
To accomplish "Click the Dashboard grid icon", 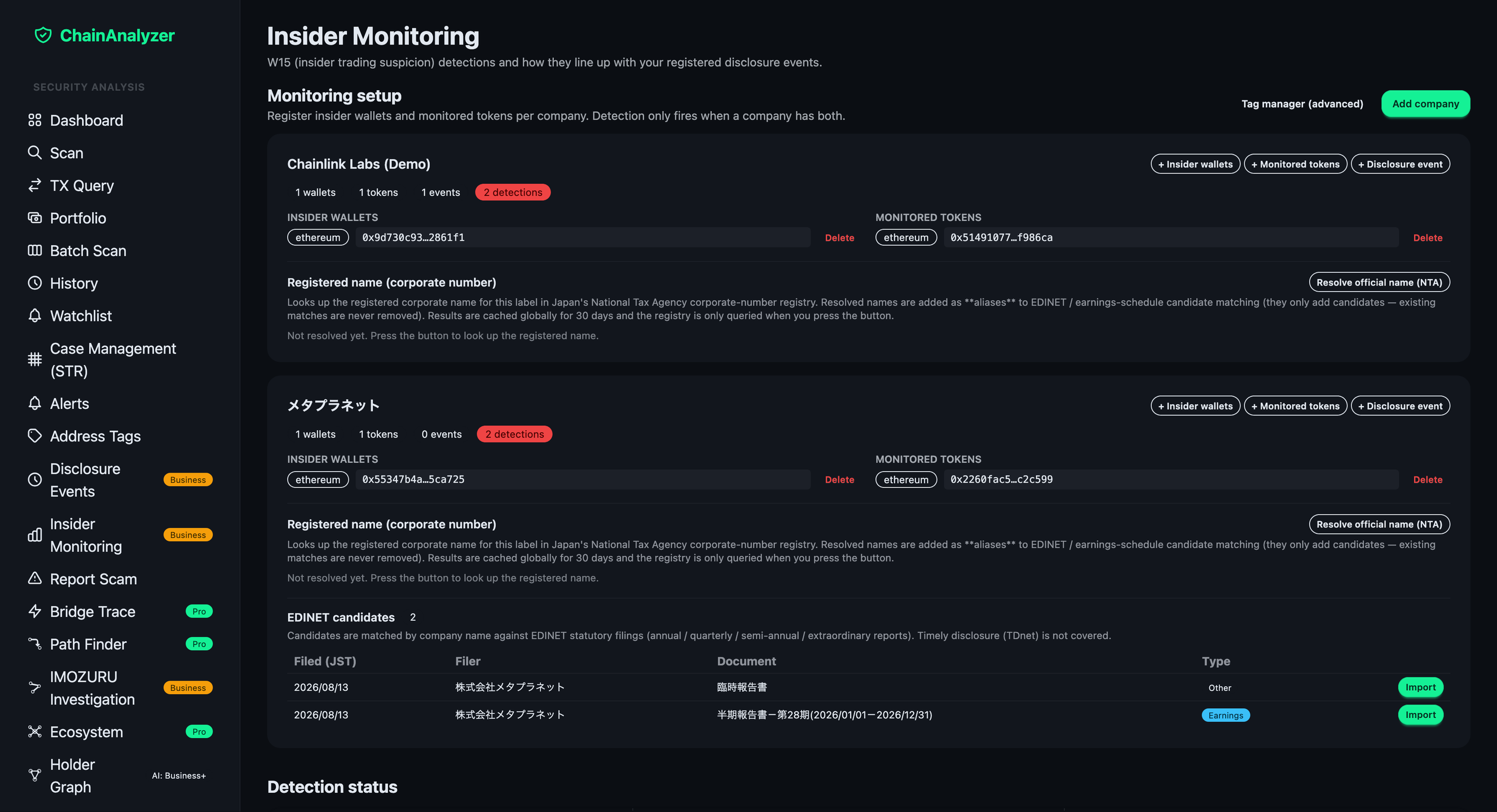I will tap(35, 120).
